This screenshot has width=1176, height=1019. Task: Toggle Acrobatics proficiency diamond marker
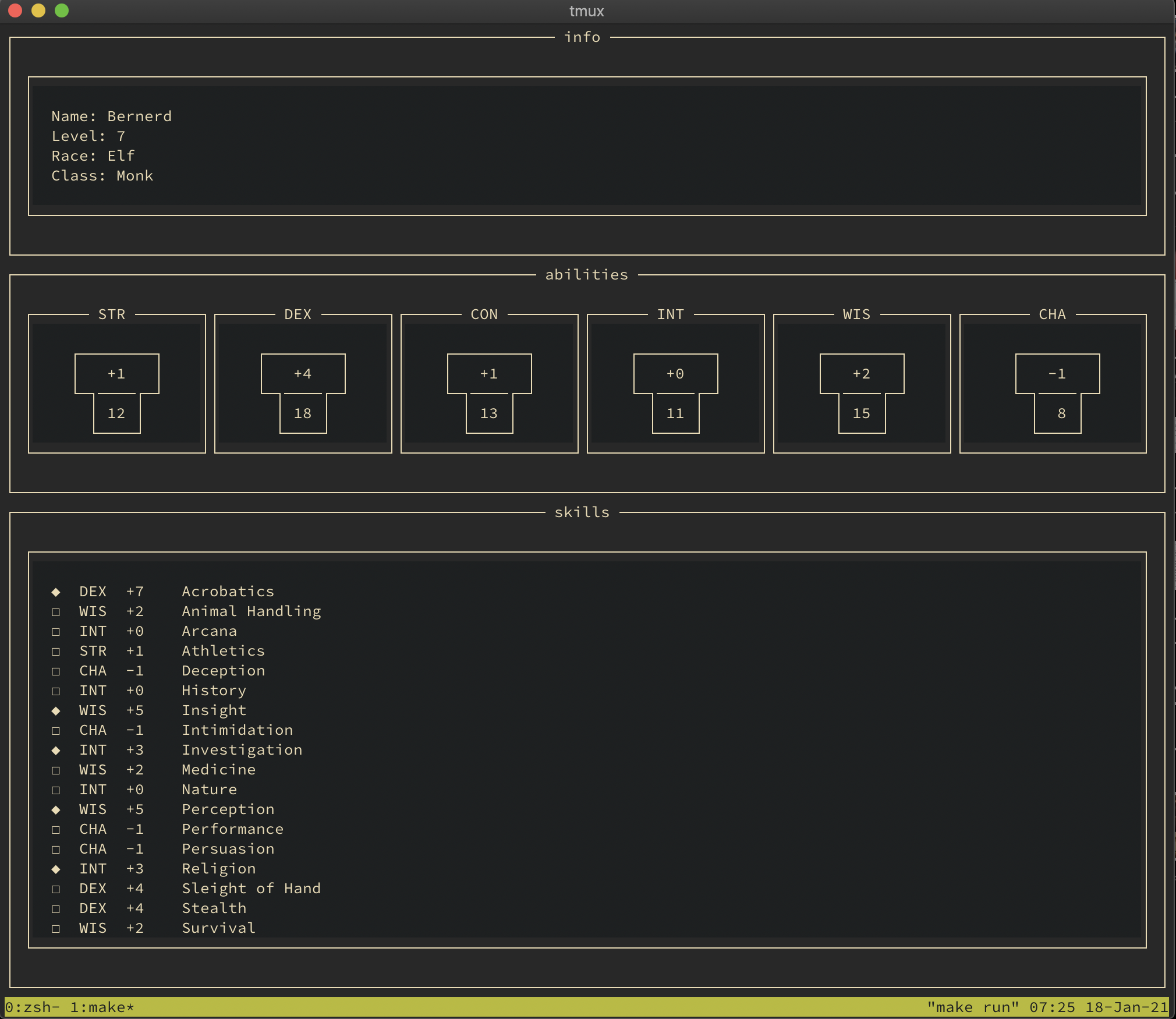(56, 592)
